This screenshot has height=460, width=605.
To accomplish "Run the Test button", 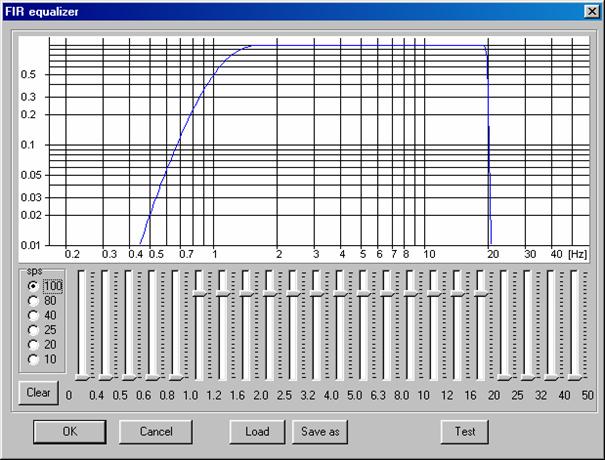I will (465, 431).
